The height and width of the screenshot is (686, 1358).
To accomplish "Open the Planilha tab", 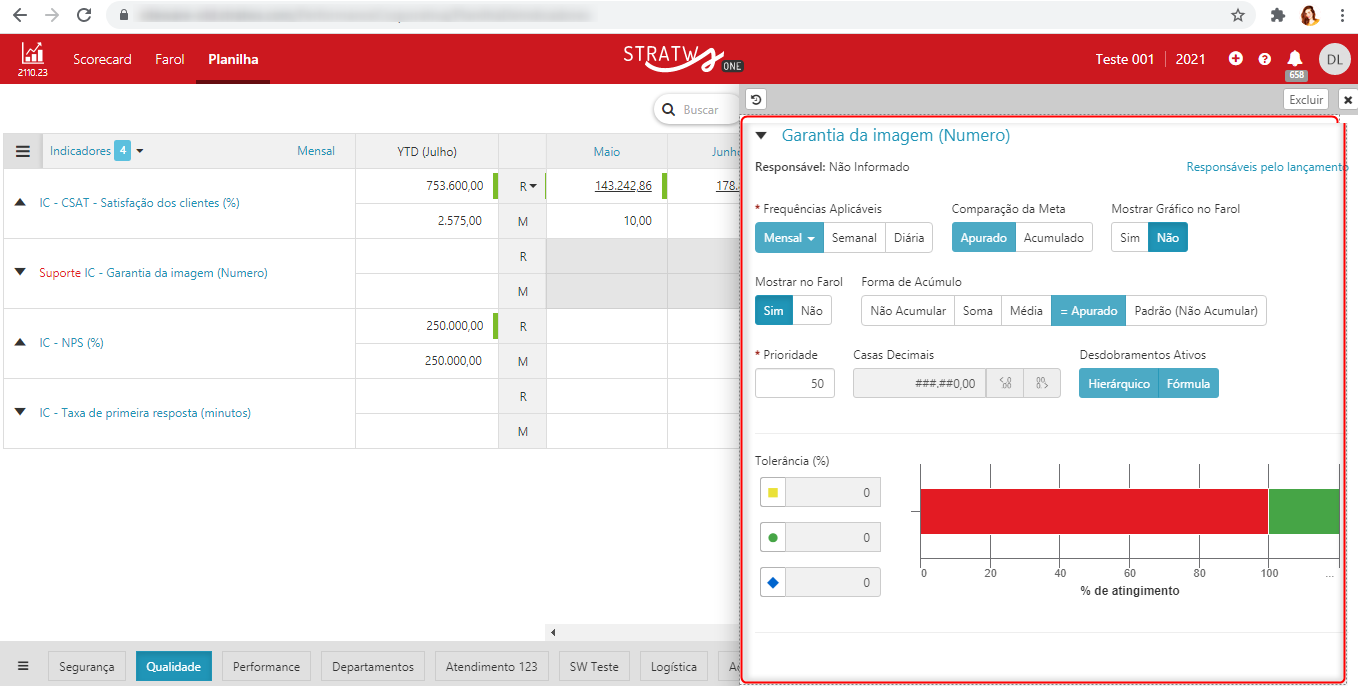I will (233, 59).
